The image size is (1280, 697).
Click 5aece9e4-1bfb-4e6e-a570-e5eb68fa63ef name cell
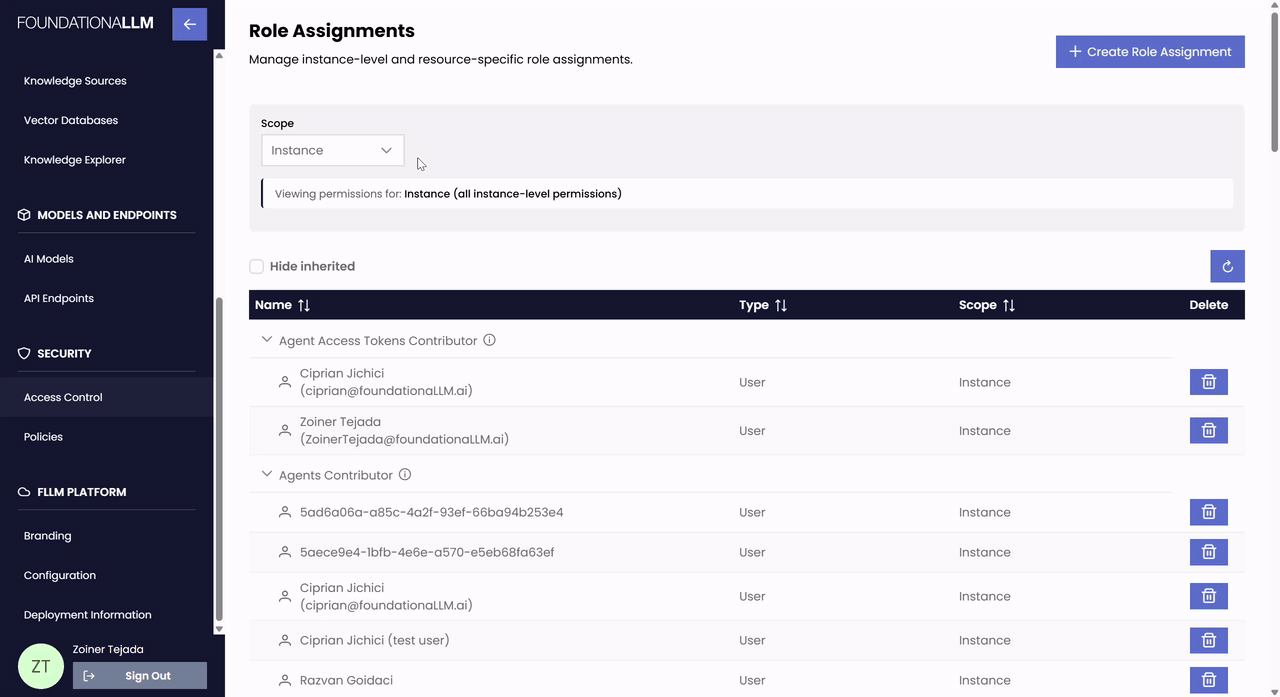(427, 552)
